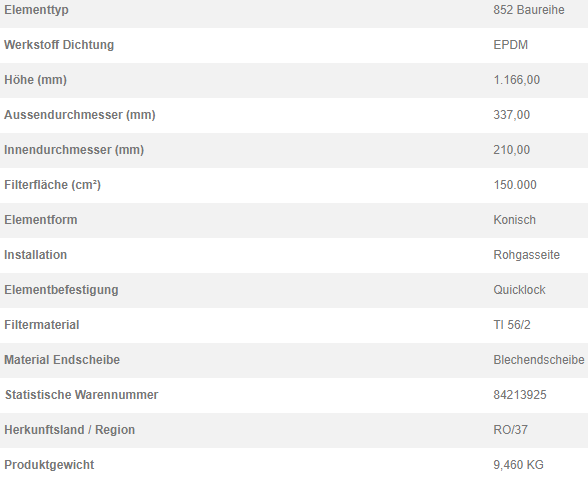Click the Innendurchmesser (mm) label
The image size is (588, 477).
74,150
